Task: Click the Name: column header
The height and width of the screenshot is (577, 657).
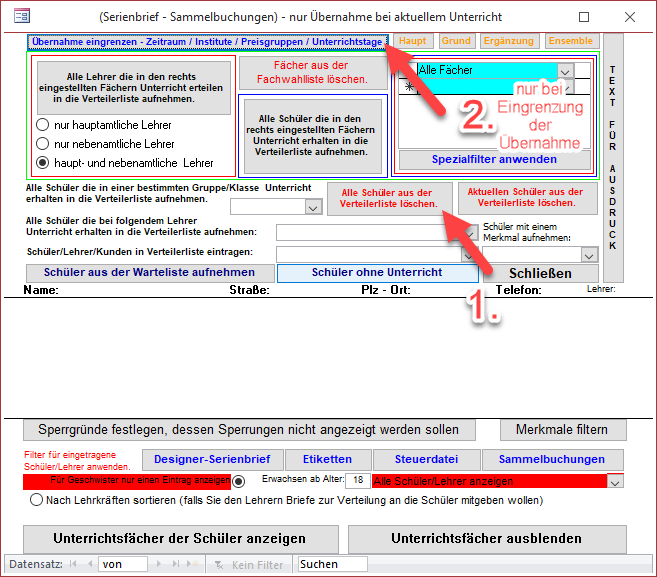Action: coord(41,290)
